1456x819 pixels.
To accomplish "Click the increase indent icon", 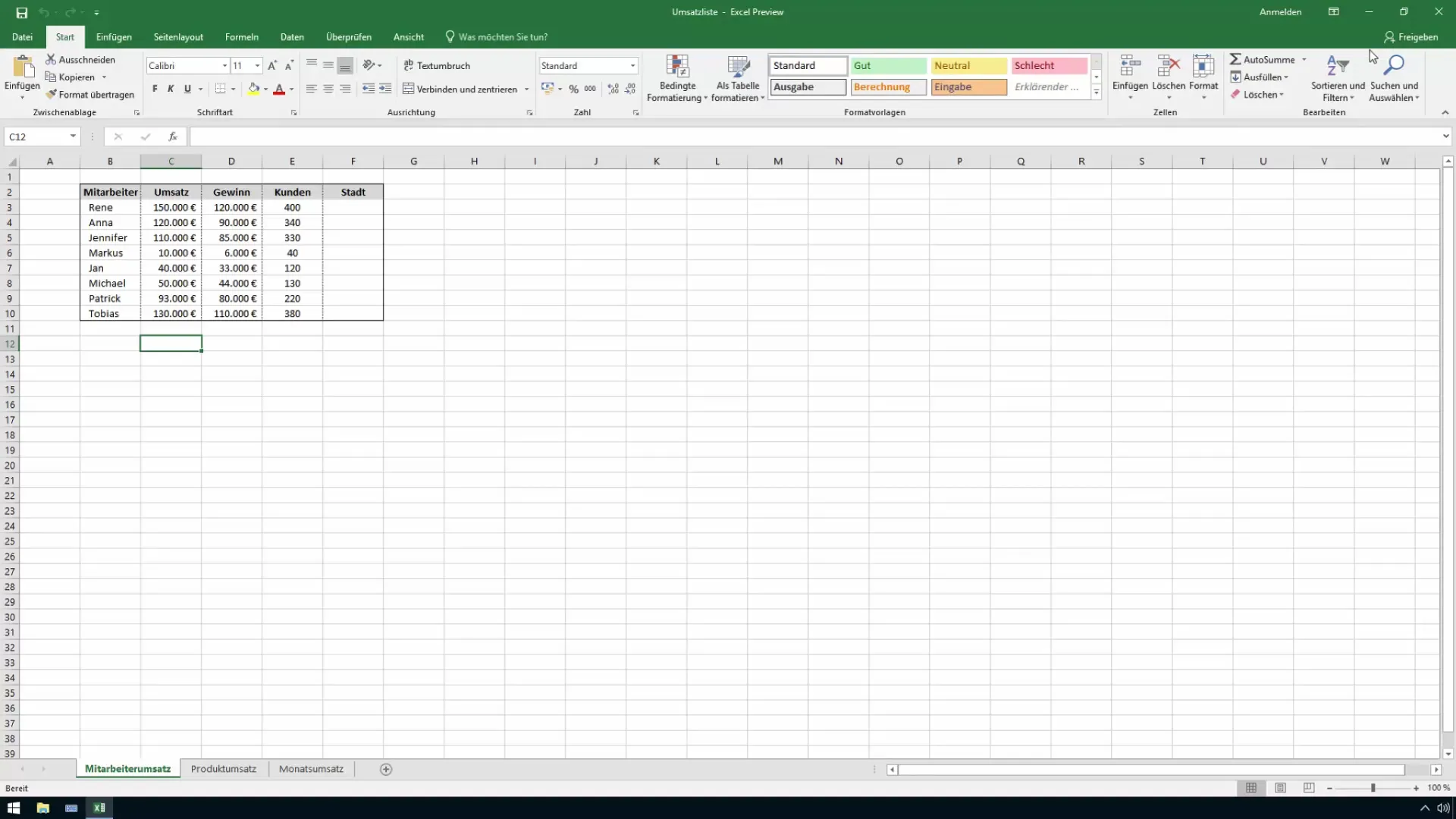I will click(385, 89).
